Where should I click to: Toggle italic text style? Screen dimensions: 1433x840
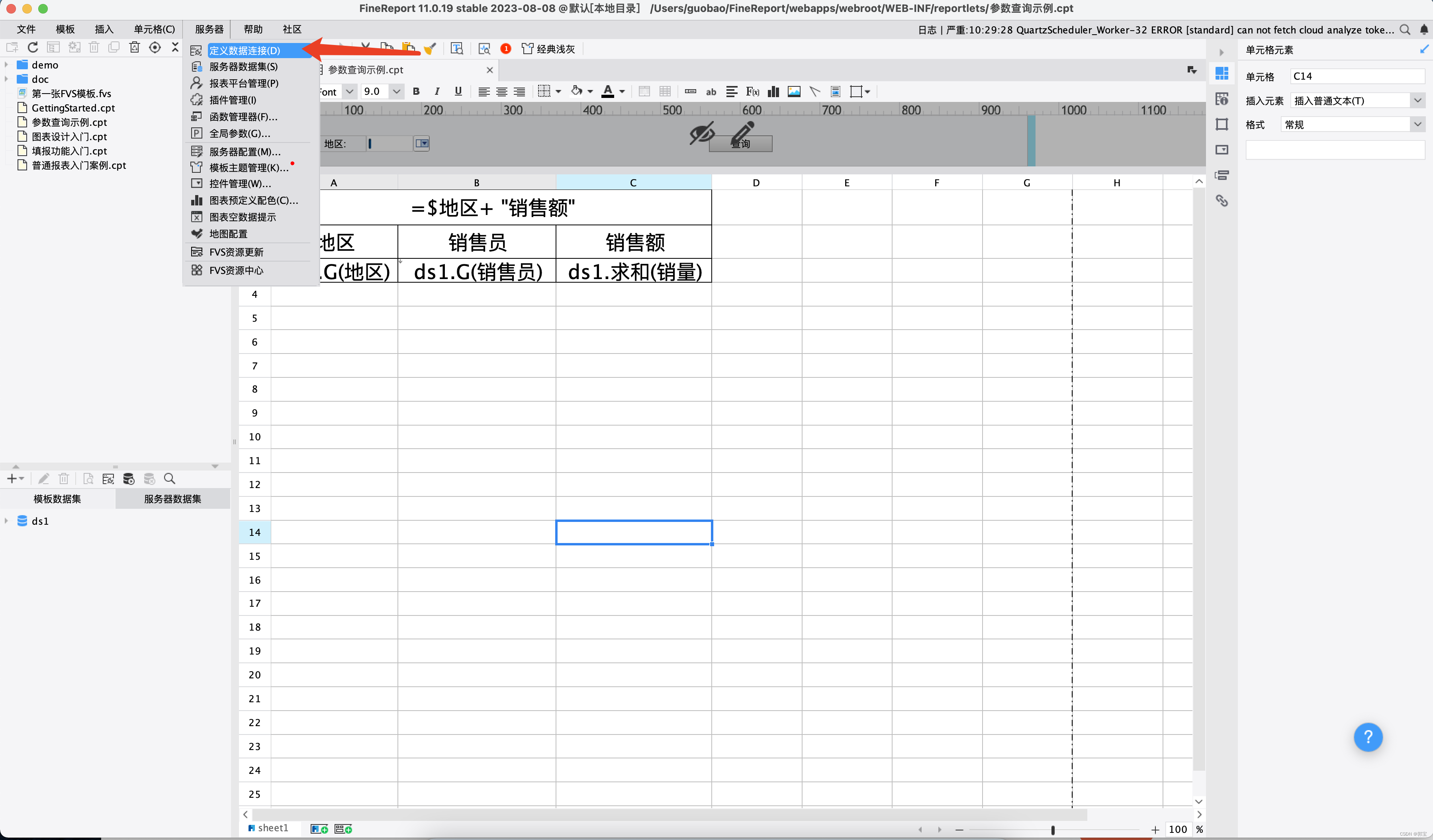click(437, 92)
